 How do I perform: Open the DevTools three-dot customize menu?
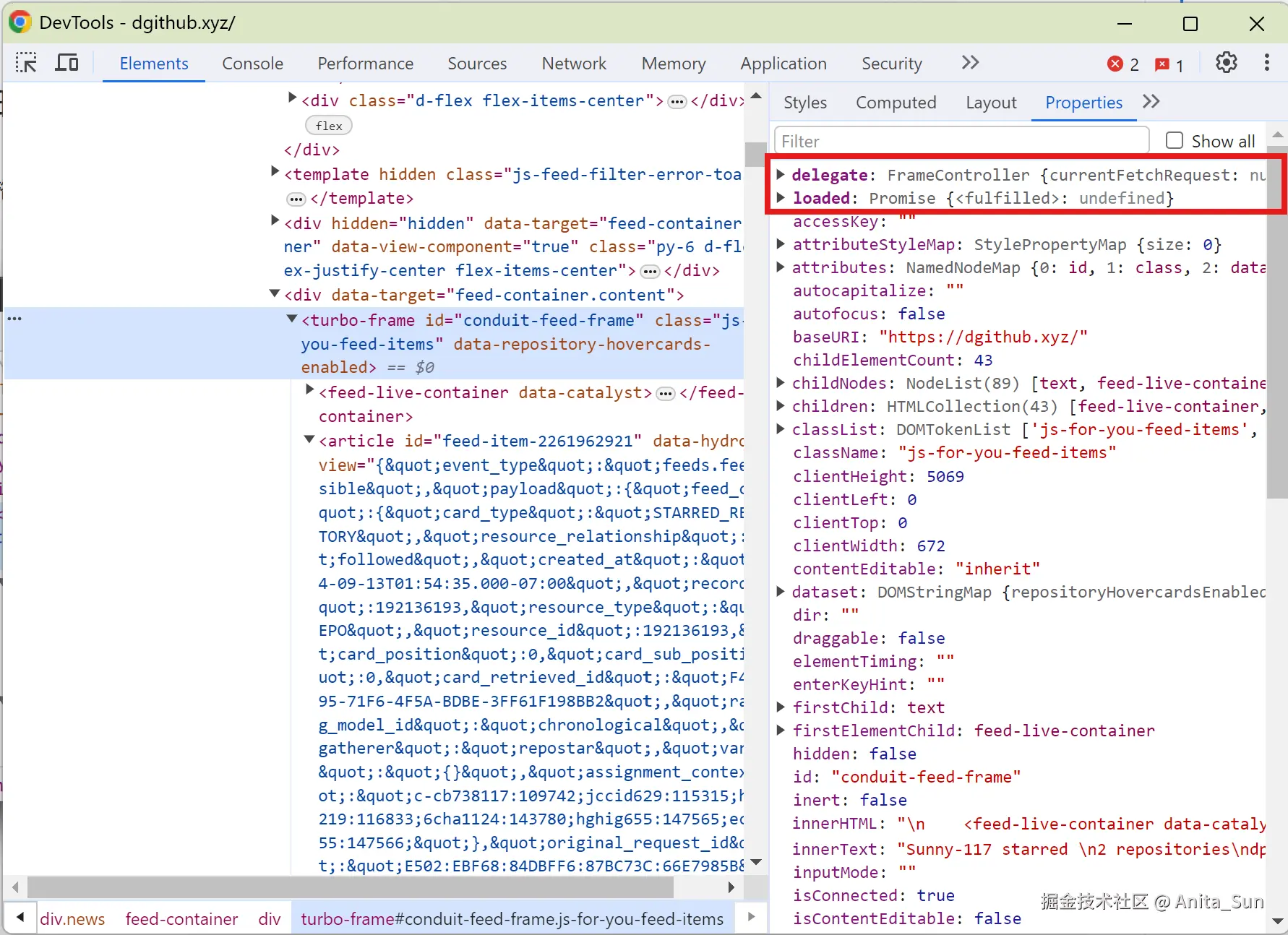1266,63
